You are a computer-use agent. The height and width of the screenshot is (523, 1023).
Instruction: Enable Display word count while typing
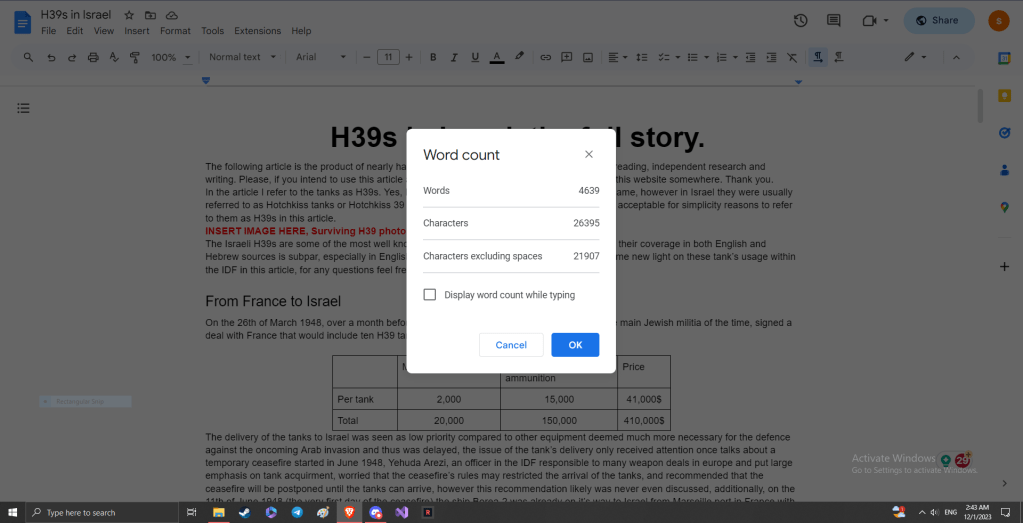[430, 295]
